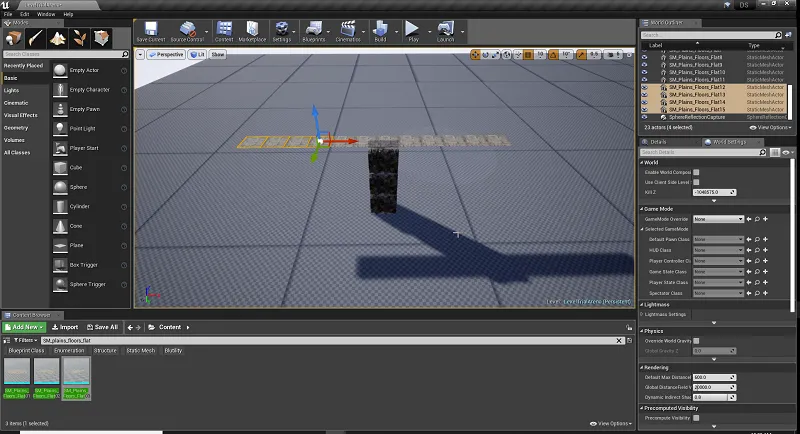800x434 pixels.
Task: Browse to GameMode Override asset magnifier icon
Action: (x=757, y=219)
